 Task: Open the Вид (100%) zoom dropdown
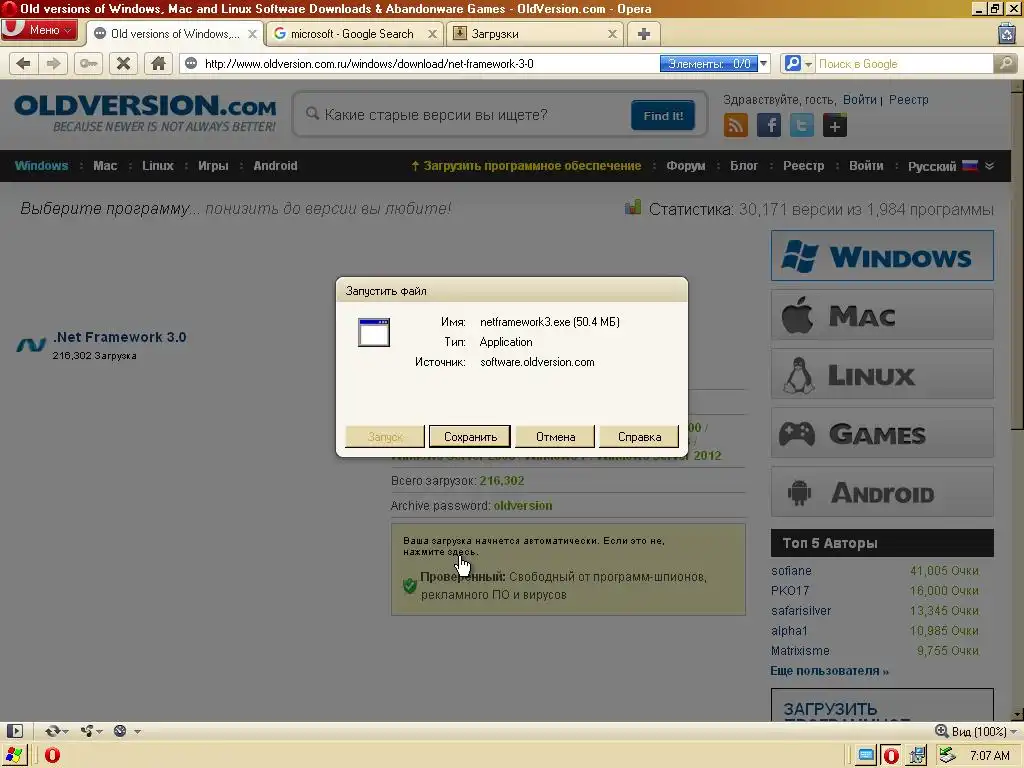(976, 731)
